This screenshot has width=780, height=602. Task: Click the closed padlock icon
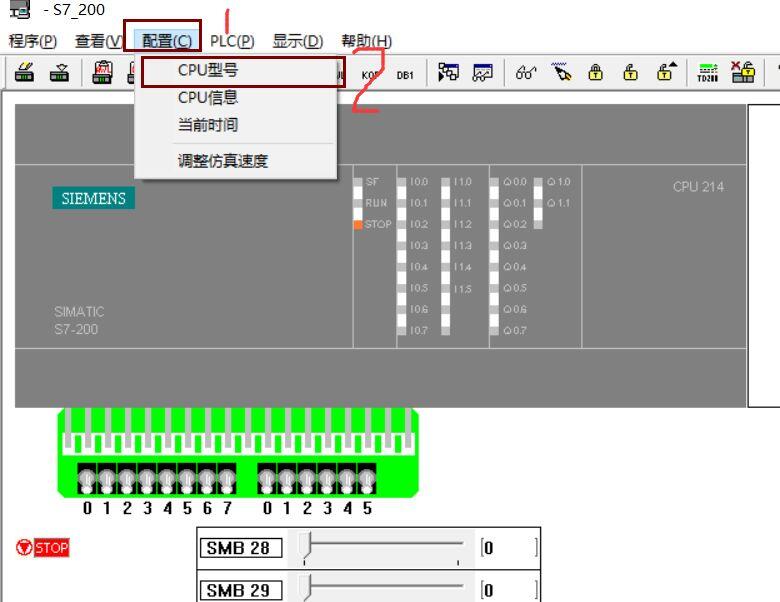(595, 73)
